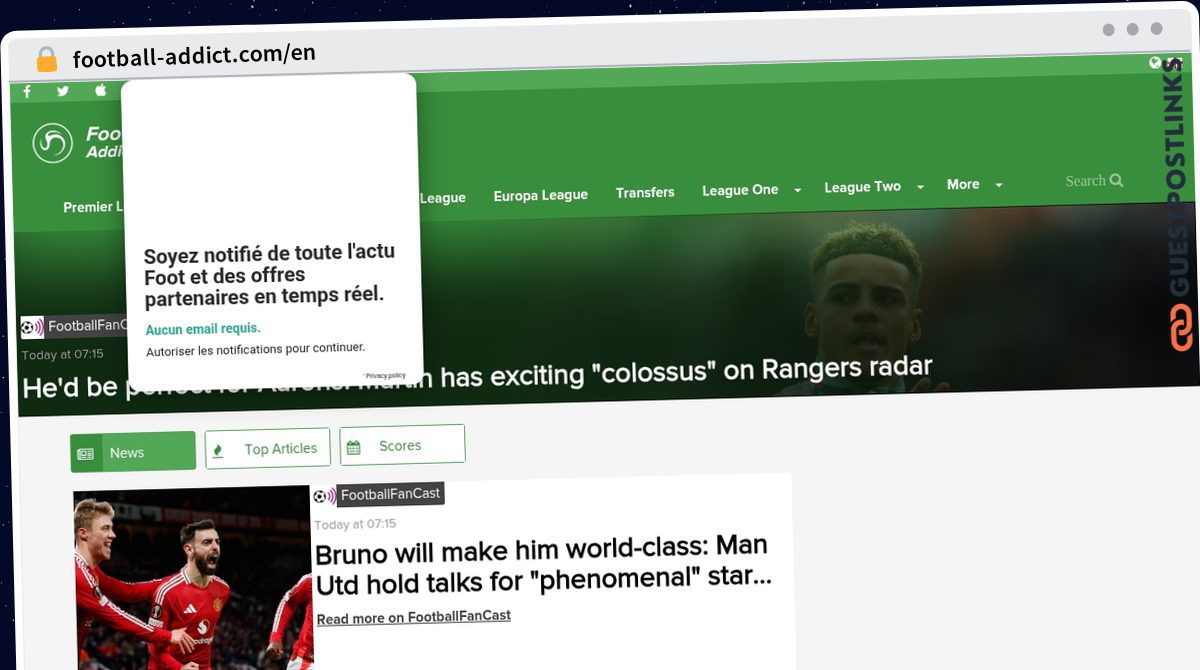This screenshot has height=670, width=1200.
Task: Expand the League Two dropdown arrow
Action: point(920,187)
